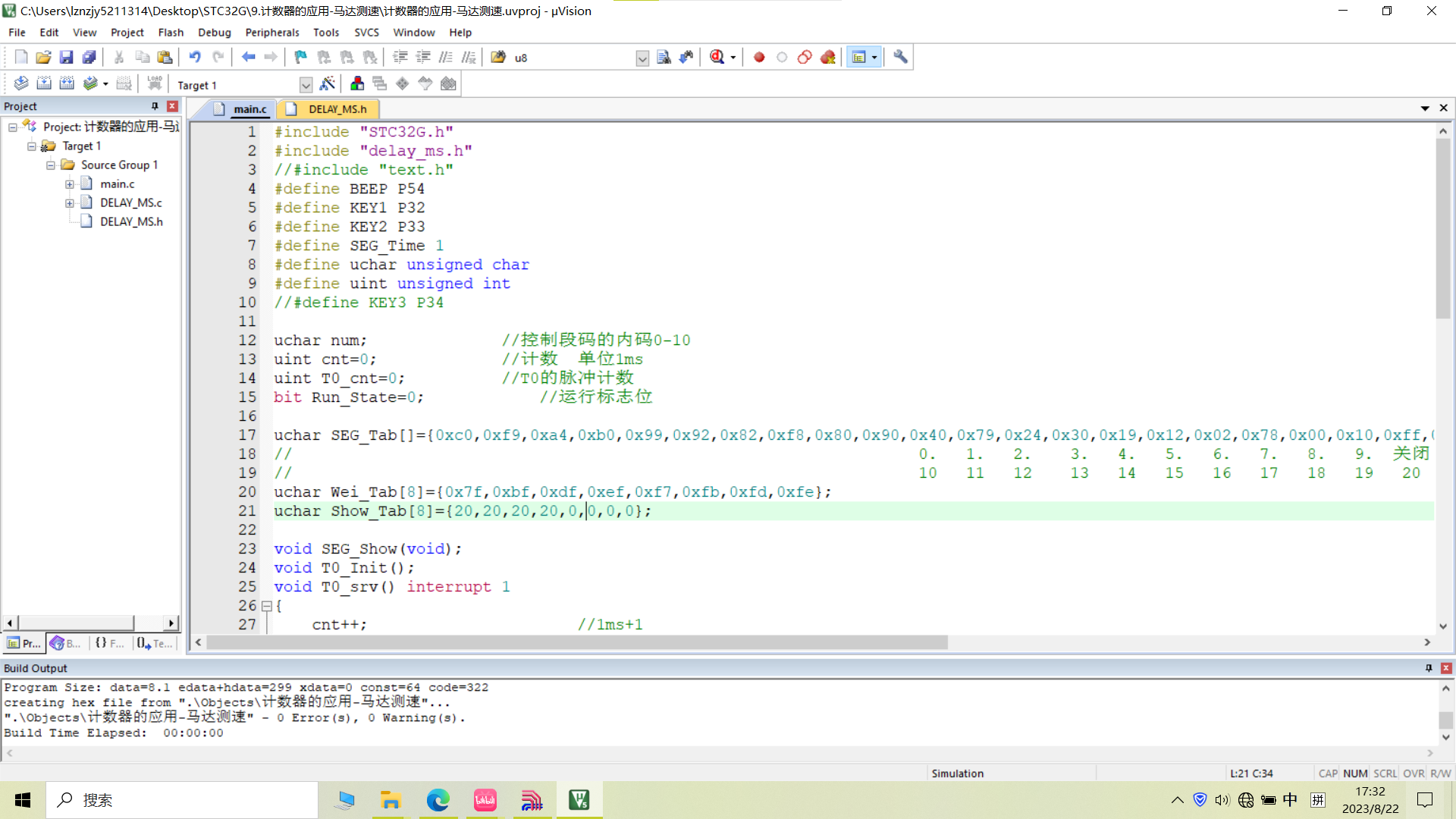The height and width of the screenshot is (819, 1456).
Task: Create a new file with the New icon
Action: click(21, 57)
